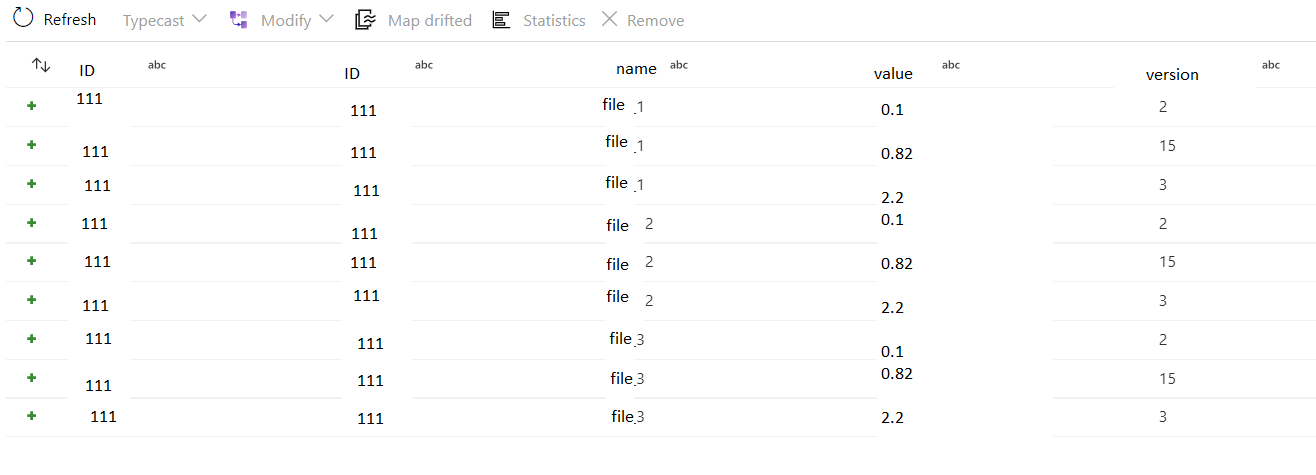Open the Typecast dropdown
The width and height of the screenshot is (1316, 475).
[x=165, y=20]
